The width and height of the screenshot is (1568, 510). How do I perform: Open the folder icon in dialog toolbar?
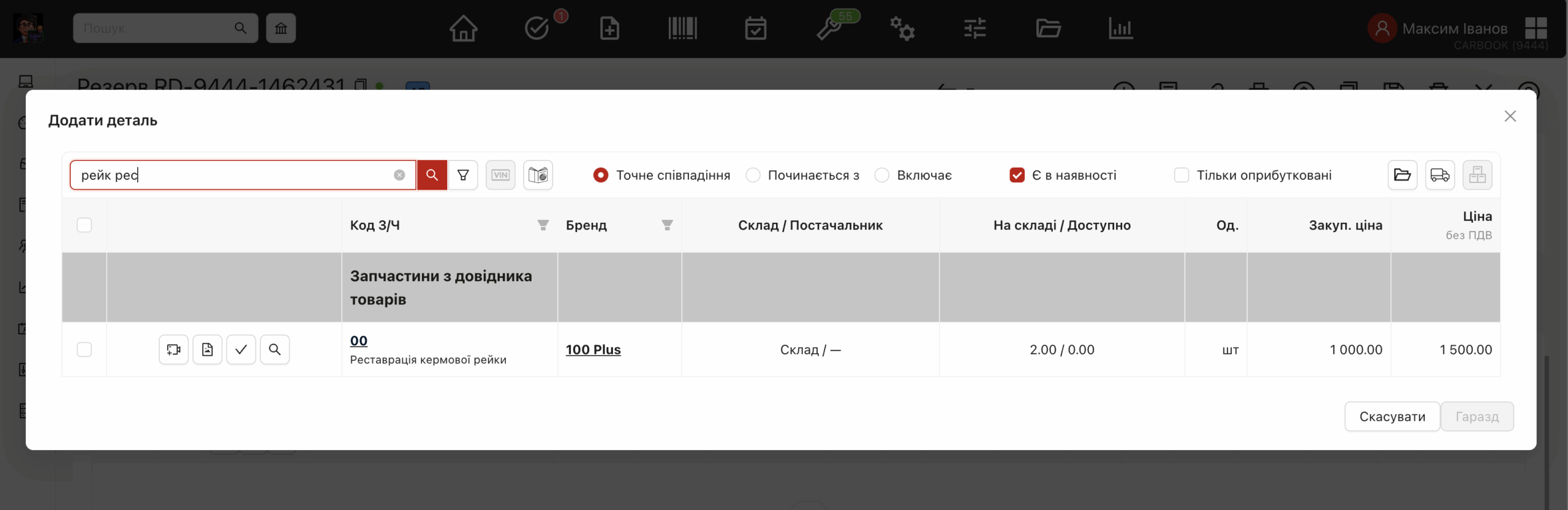pyautogui.click(x=1402, y=175)
